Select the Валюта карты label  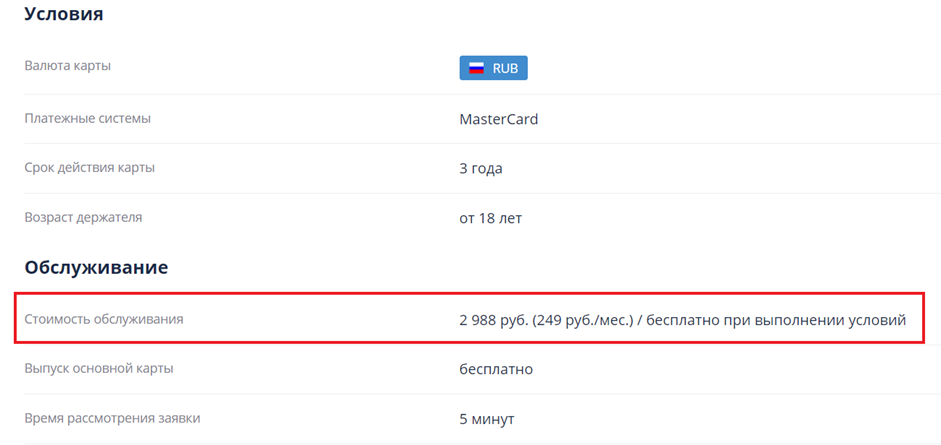click(x=67, y=66)
